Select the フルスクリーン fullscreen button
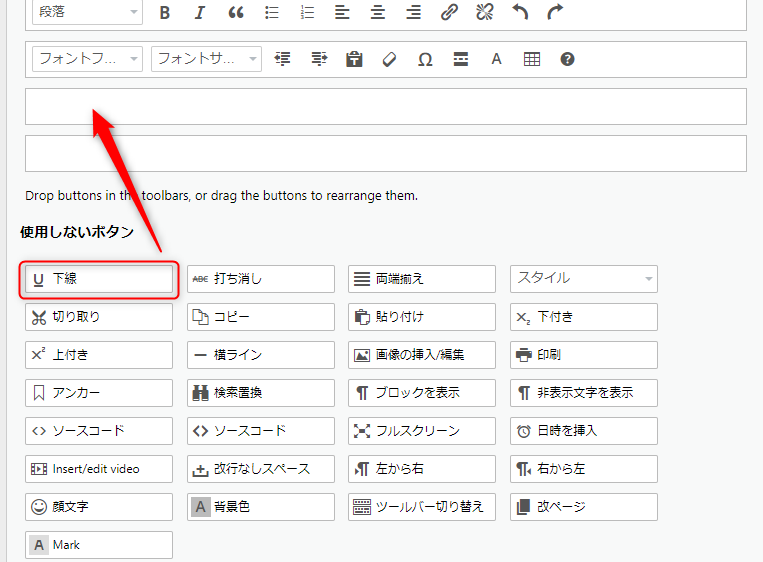763x562 pixels. (422, 431)
